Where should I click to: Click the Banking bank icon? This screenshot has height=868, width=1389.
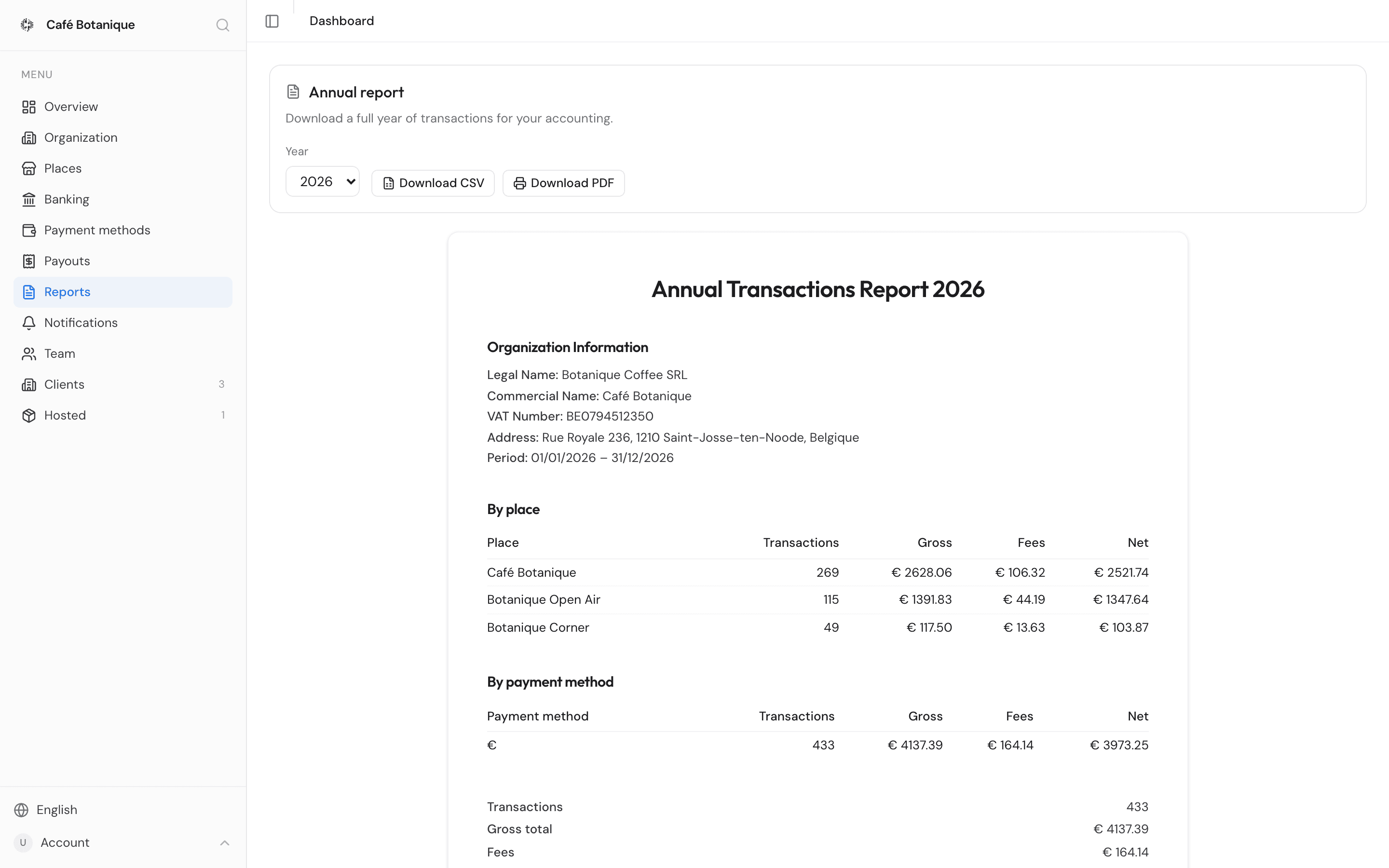[x=29, y=200]
